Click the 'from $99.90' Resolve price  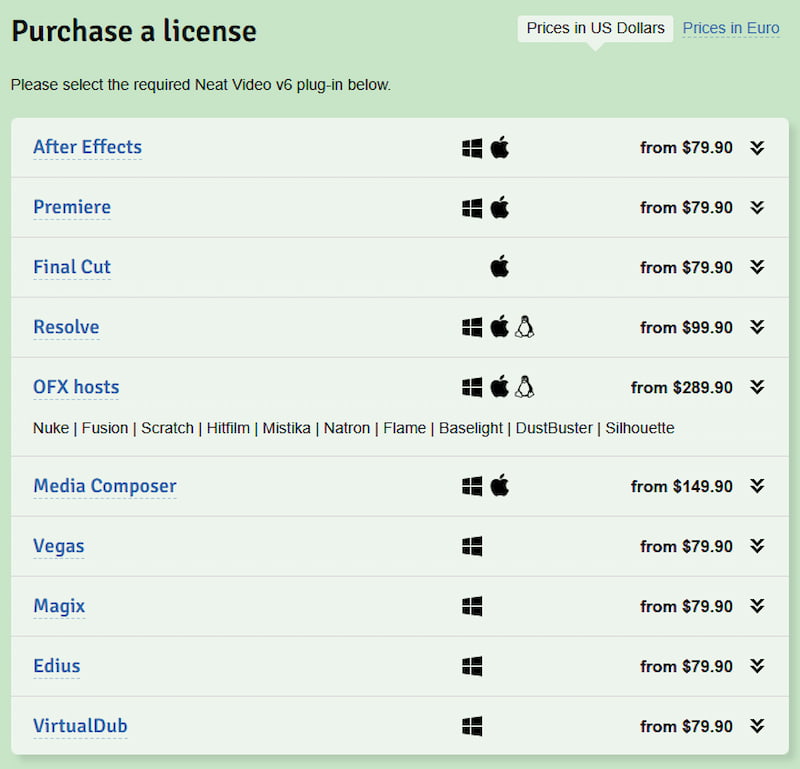tap(687, 328)
